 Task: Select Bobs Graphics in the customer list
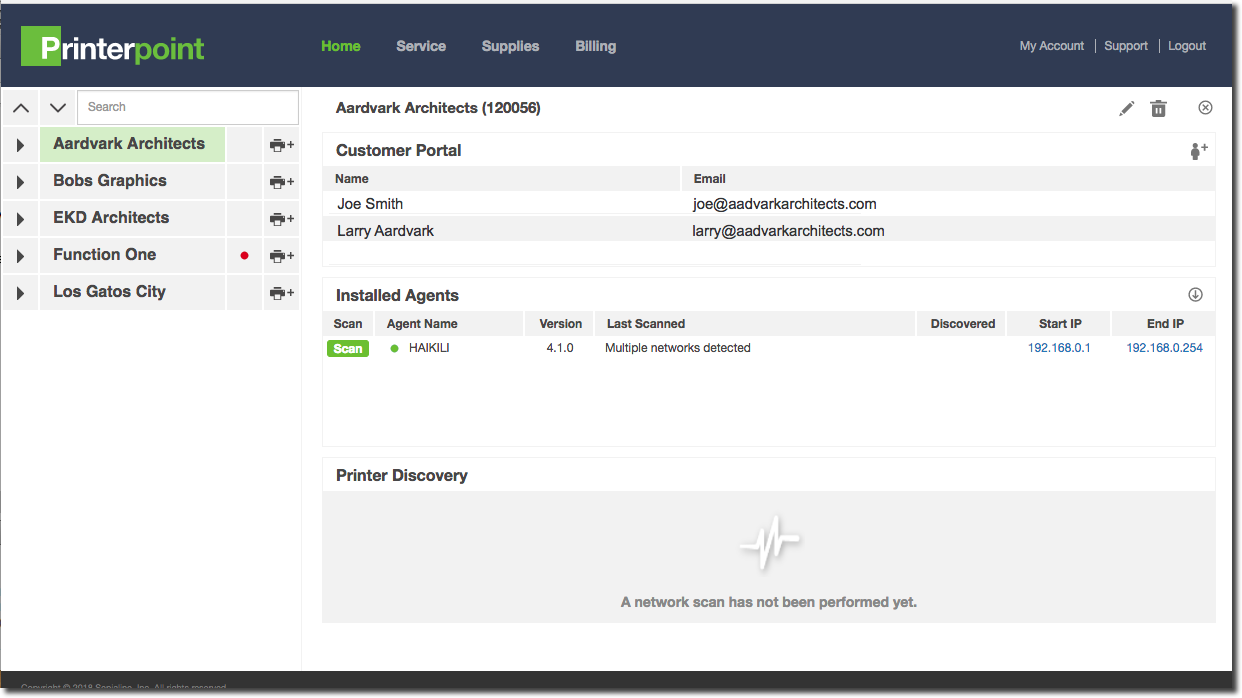[x=110, y=181]
